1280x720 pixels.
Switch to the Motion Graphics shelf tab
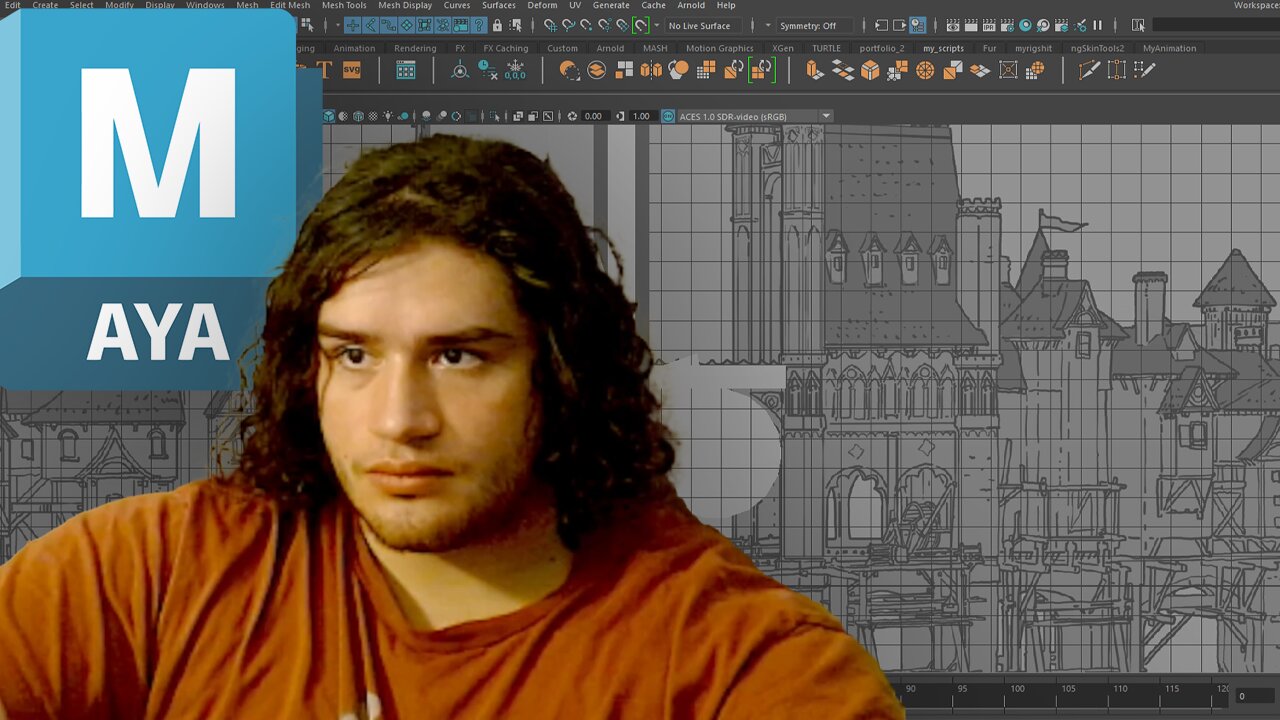click(719, 48)
